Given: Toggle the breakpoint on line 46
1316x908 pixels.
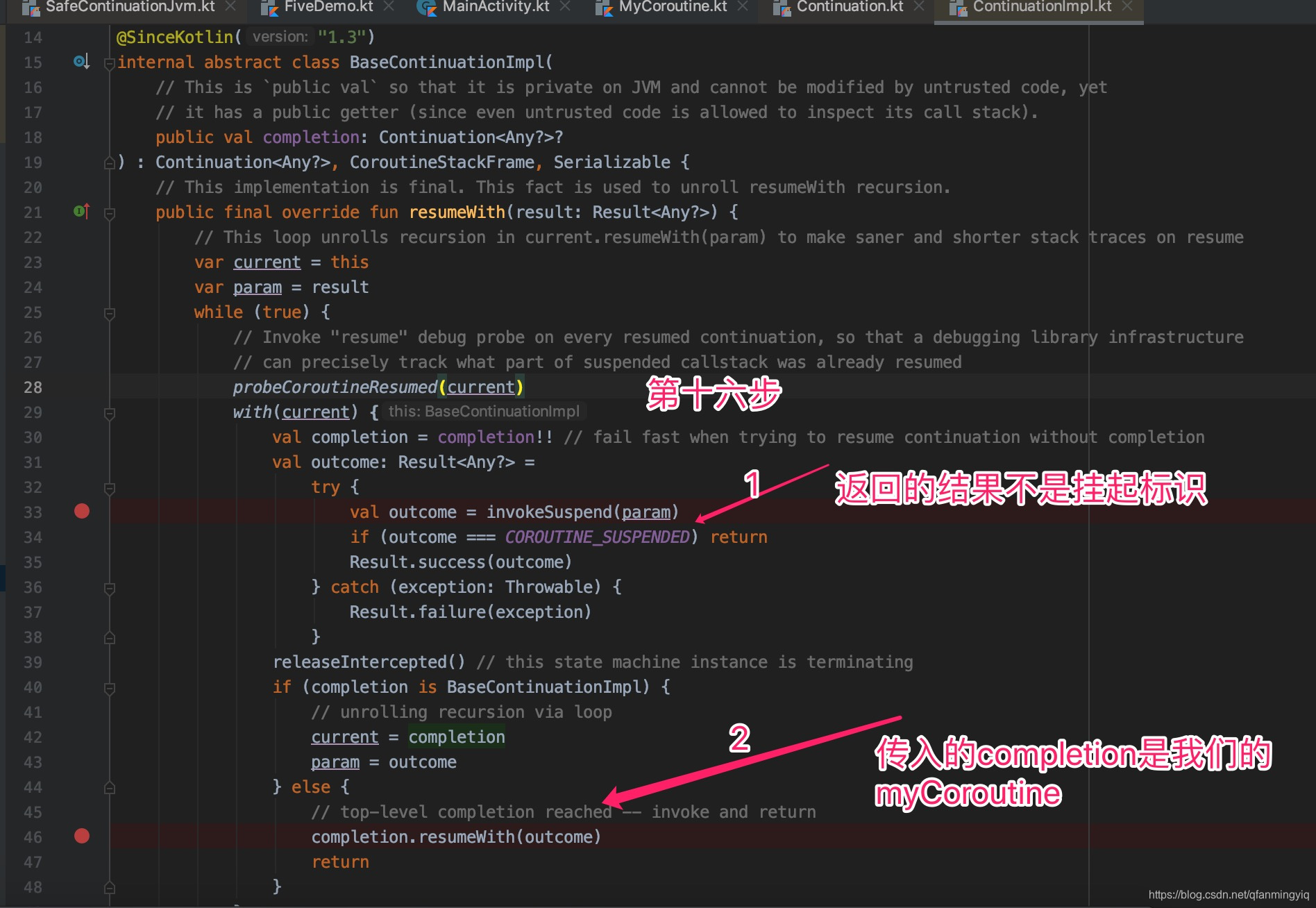Looking at the screenshot, I should pyautogui.click(x=82, y=836).
